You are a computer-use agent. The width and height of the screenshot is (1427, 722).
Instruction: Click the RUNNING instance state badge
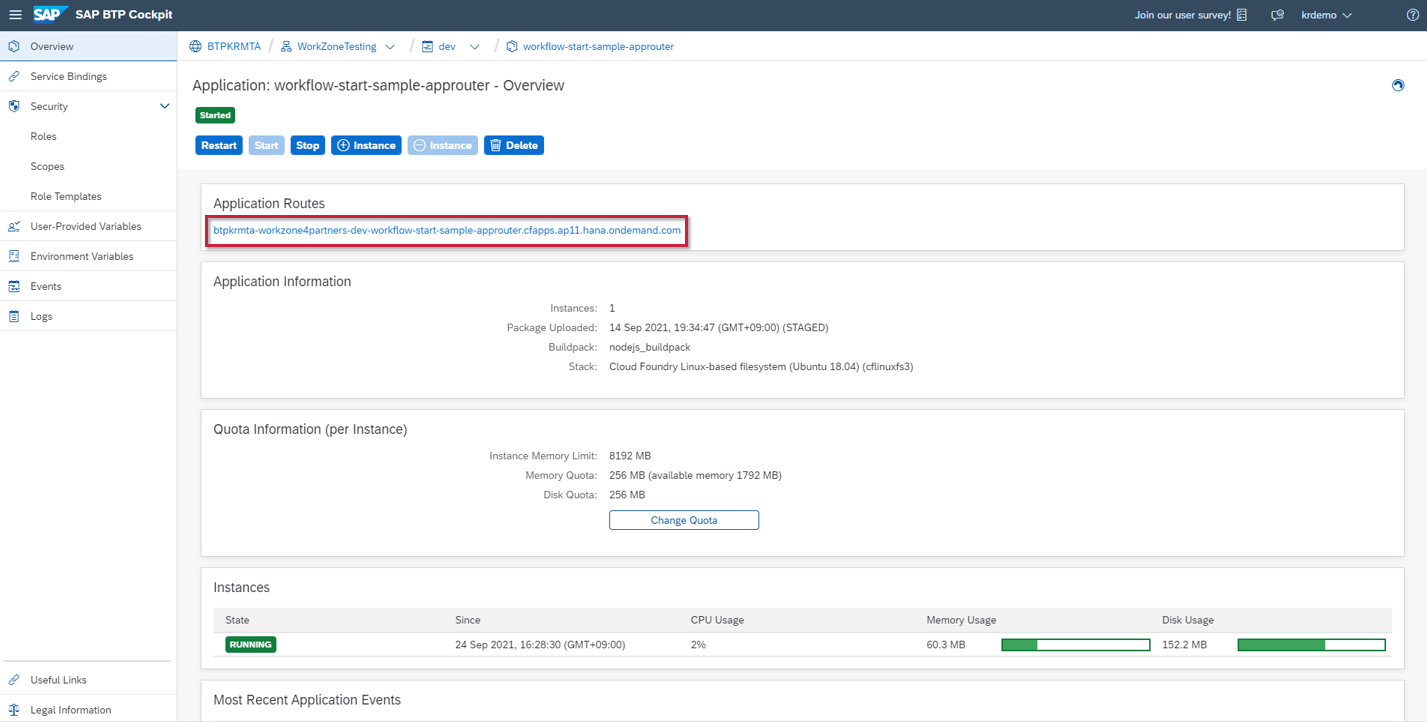[x=251, y=644]
